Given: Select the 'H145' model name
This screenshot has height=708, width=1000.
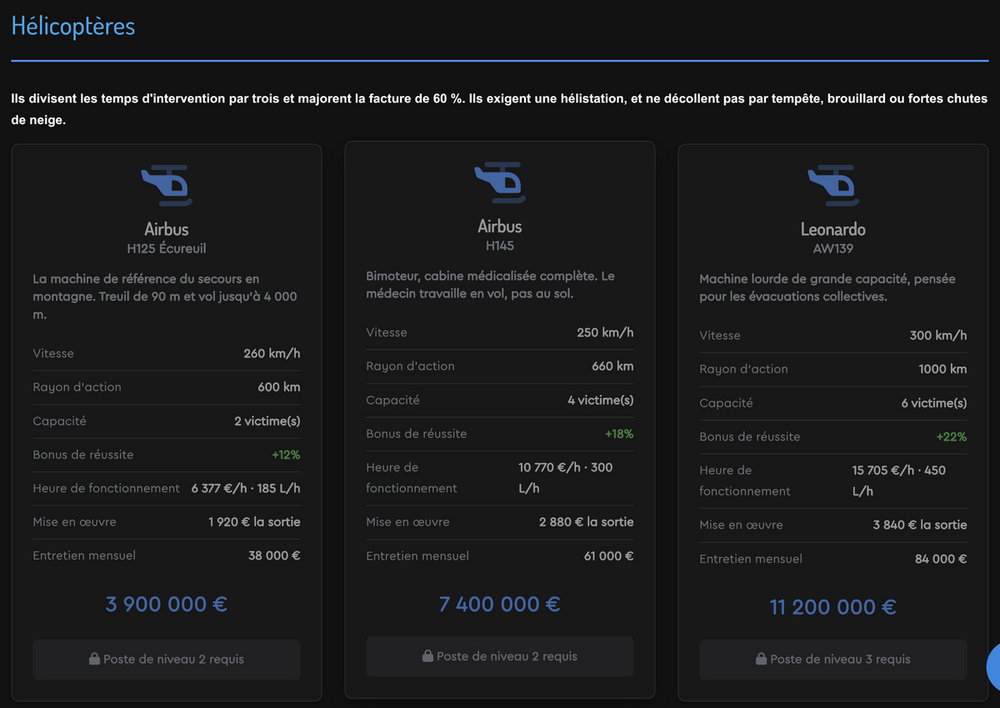Looking at the screenshot, I should pos(500,246).
